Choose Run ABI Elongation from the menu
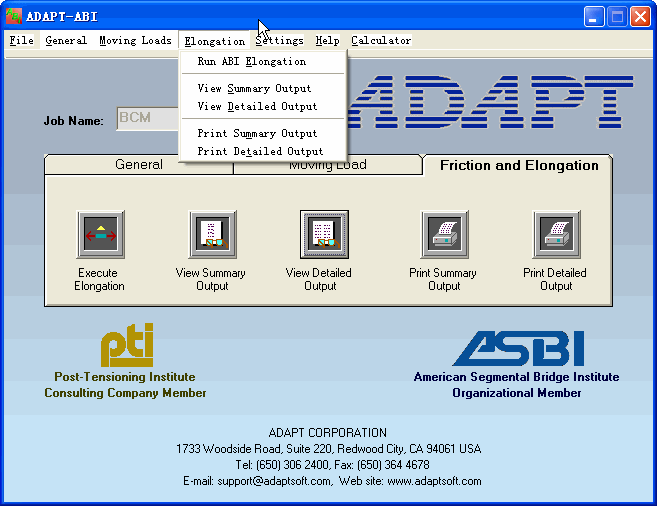 pyautogui.click(x=263, y=62)
